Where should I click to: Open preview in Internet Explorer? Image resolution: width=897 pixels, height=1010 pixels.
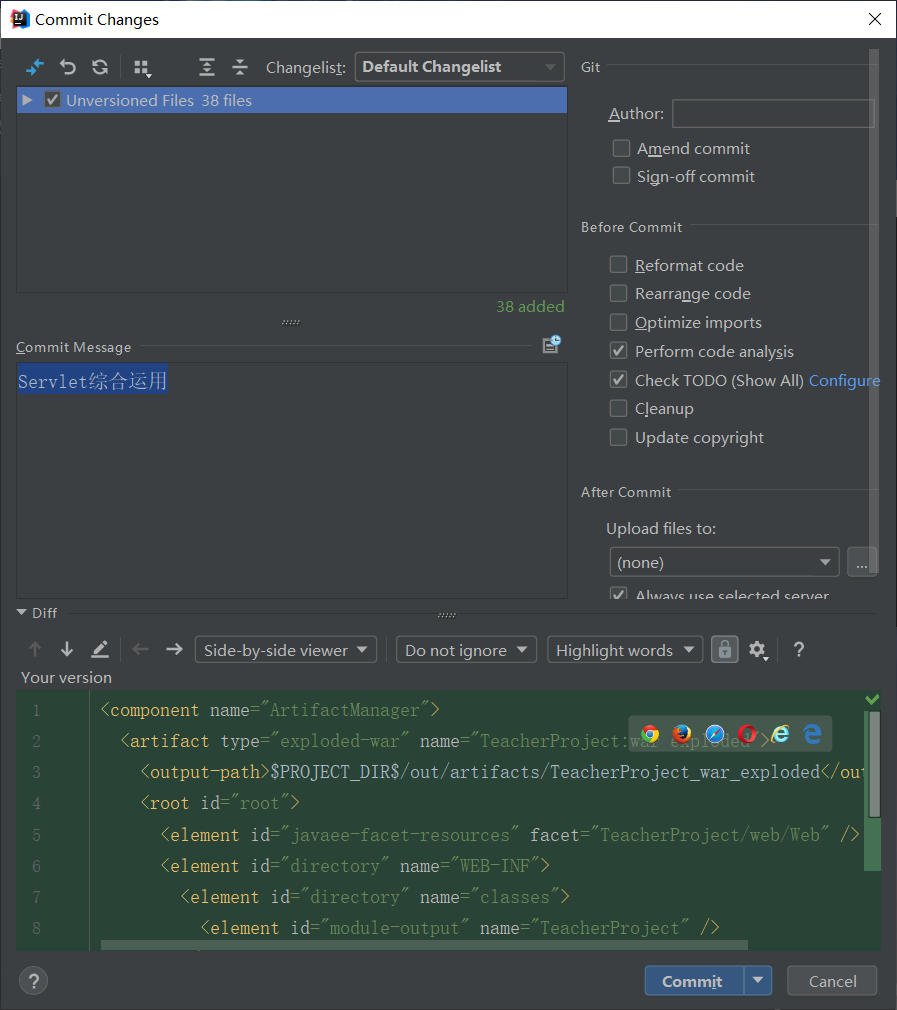[x=780, y=734]
